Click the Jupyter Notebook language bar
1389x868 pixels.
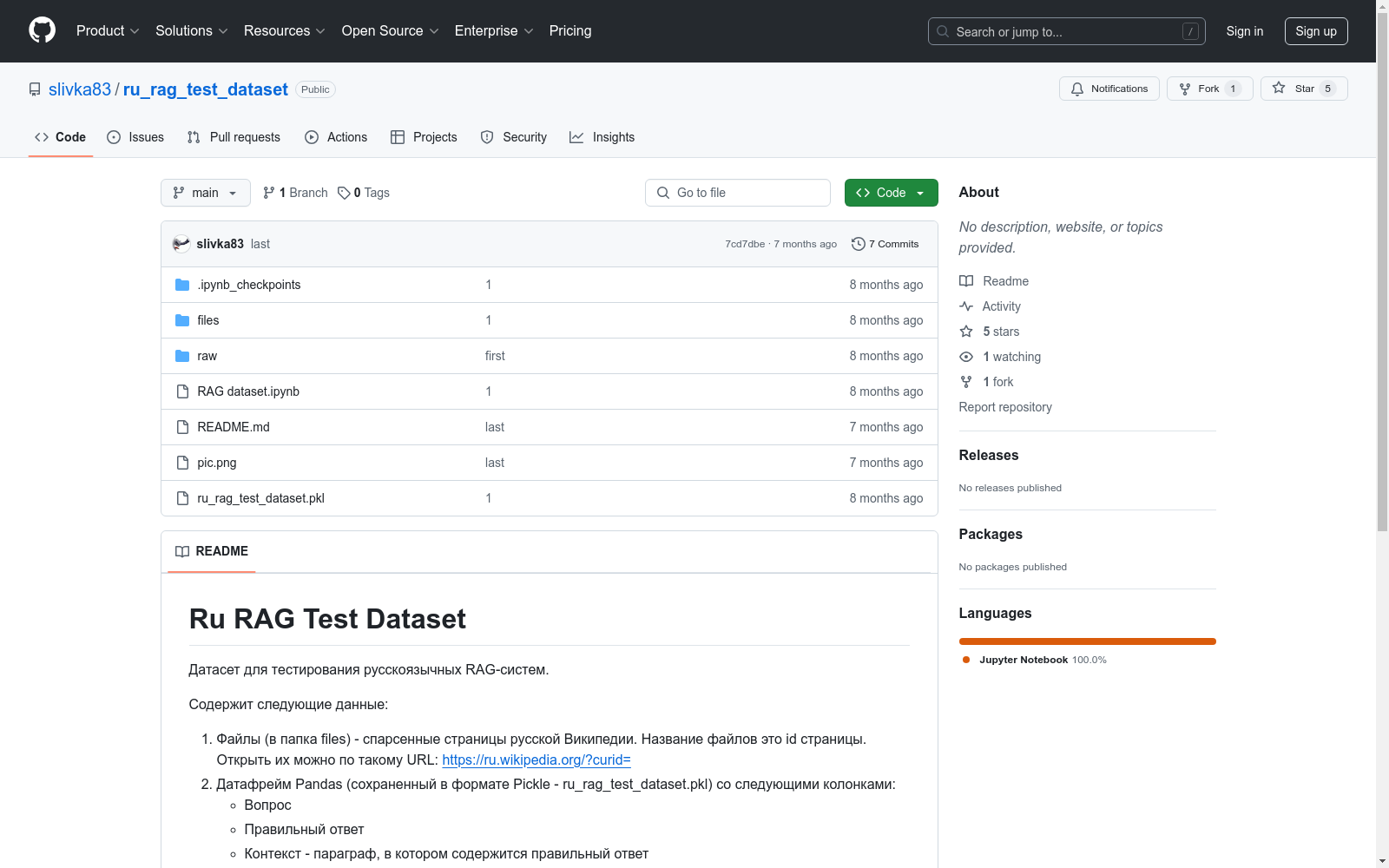pos(1088,641)
